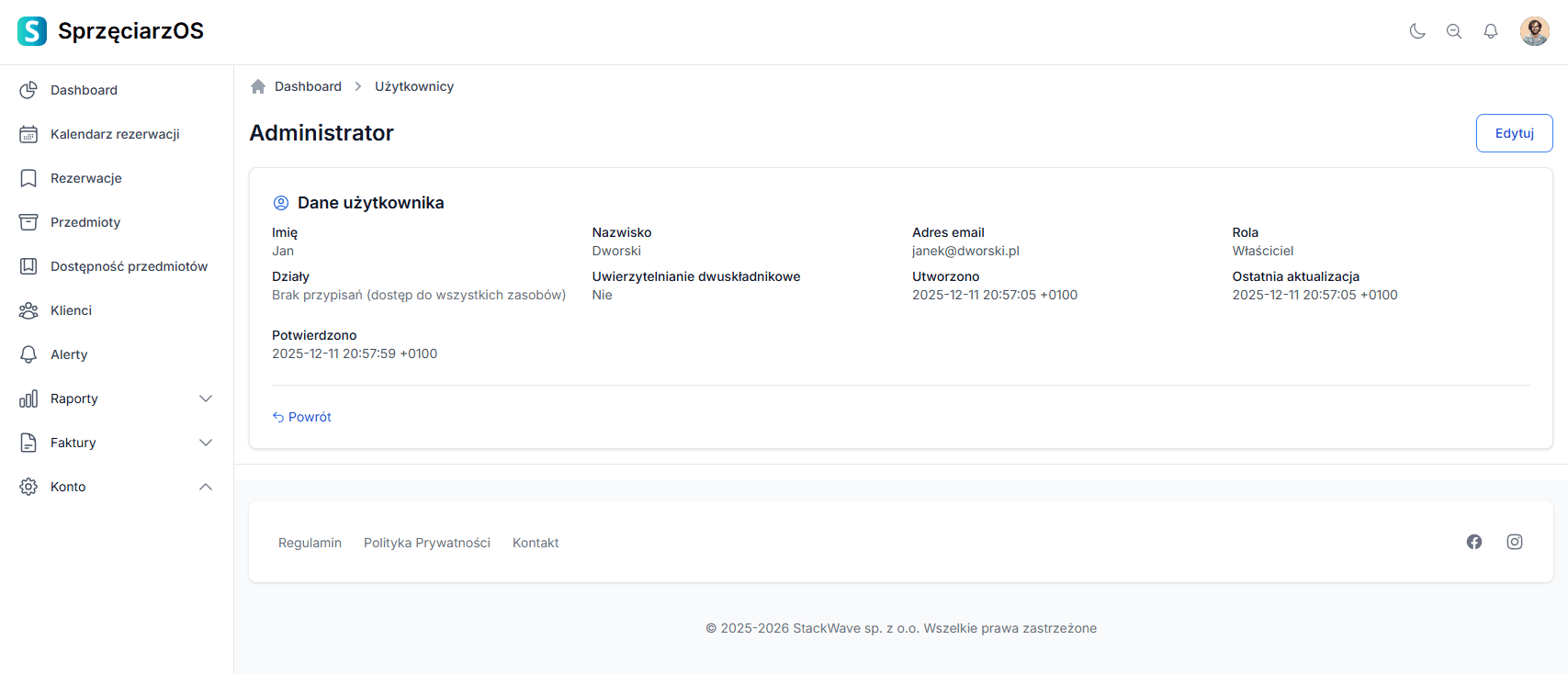Open search using the magnifier icon
Viewport: 1568px width, 674px height.
tap(1454, 31)
